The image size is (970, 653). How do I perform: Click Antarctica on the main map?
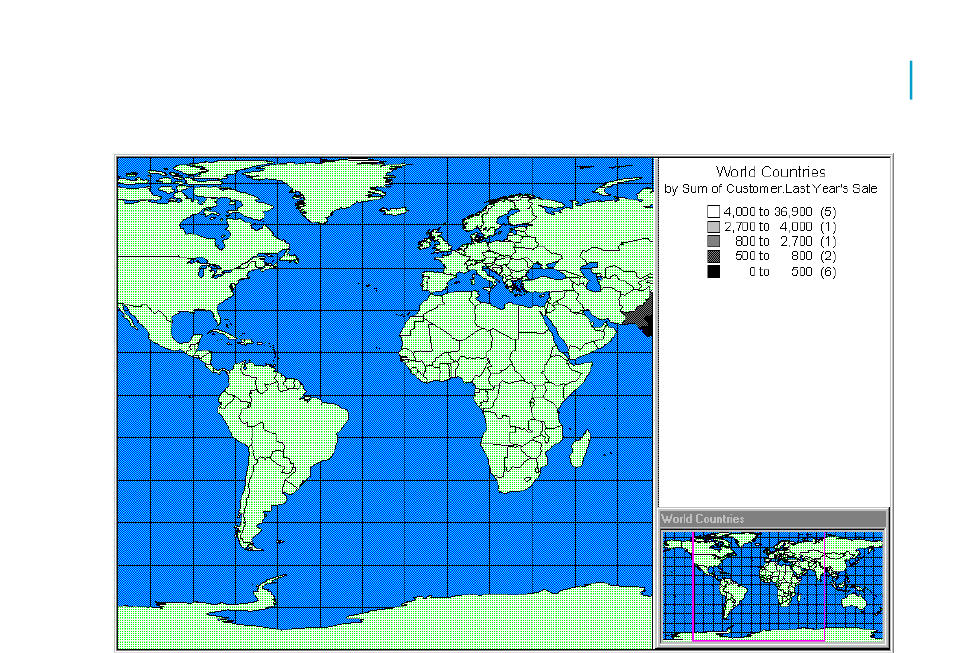433,621
